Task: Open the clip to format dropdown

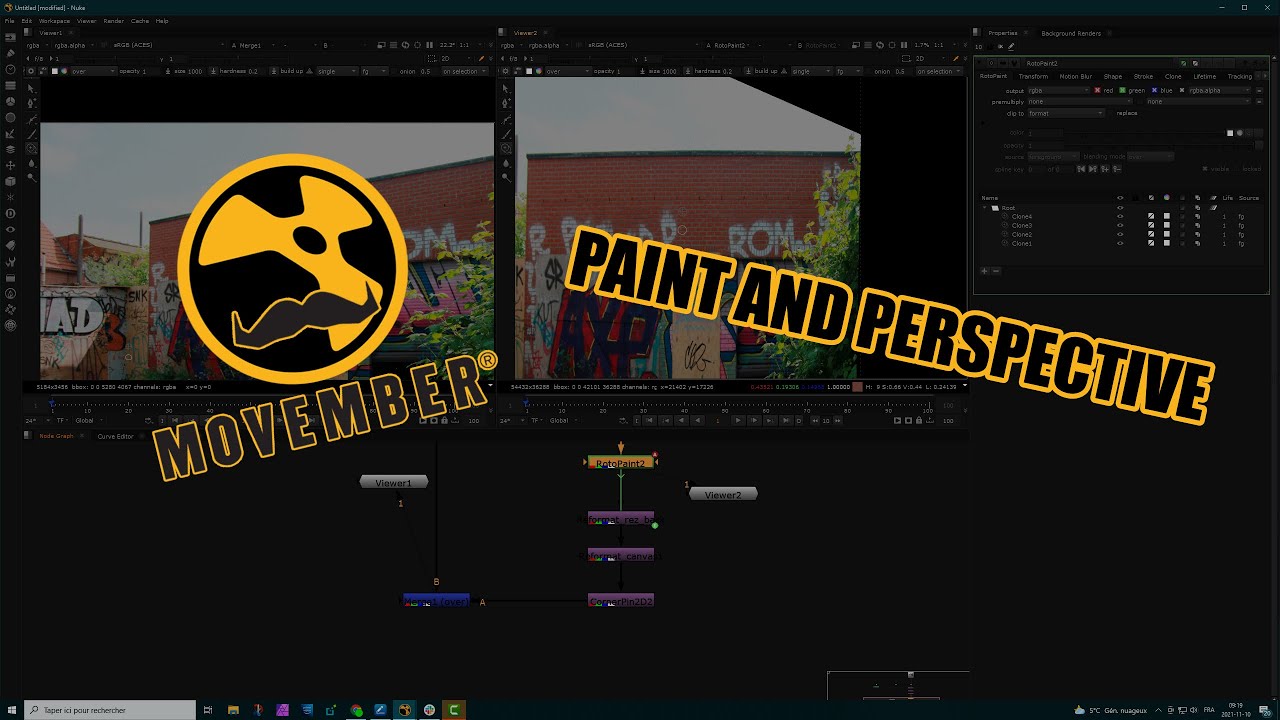Action: (1066, 113)
